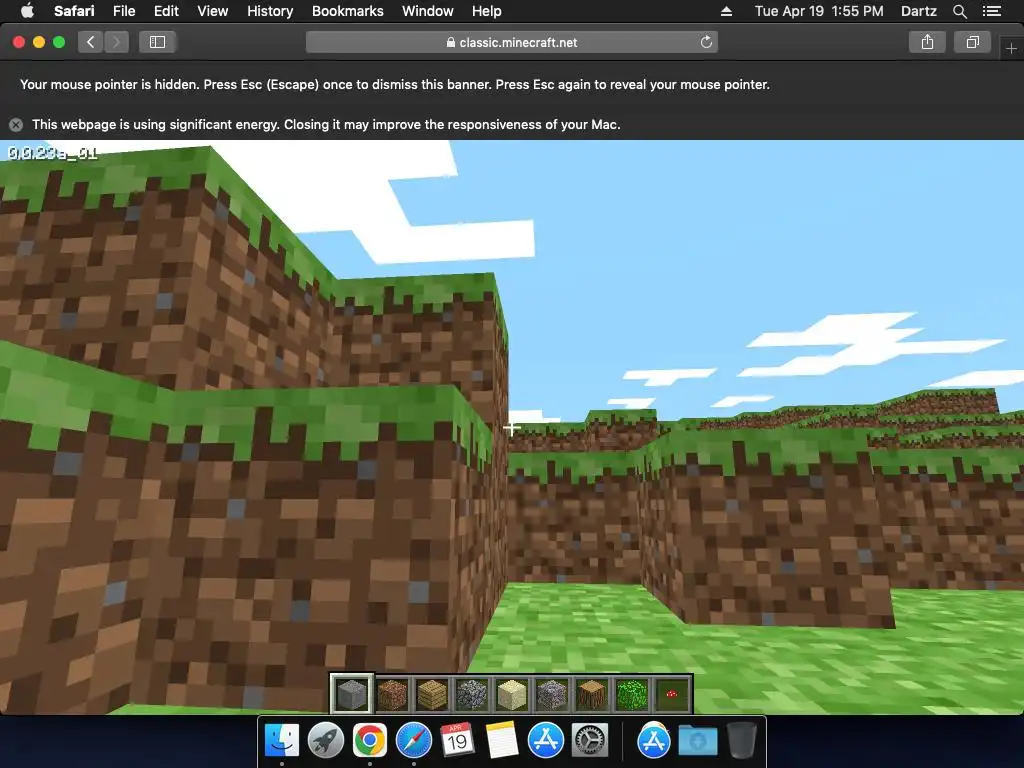This screenshot has height=768, width=1024.
Task: Select the stone block in the hotbar
Action: pos(352,694)
